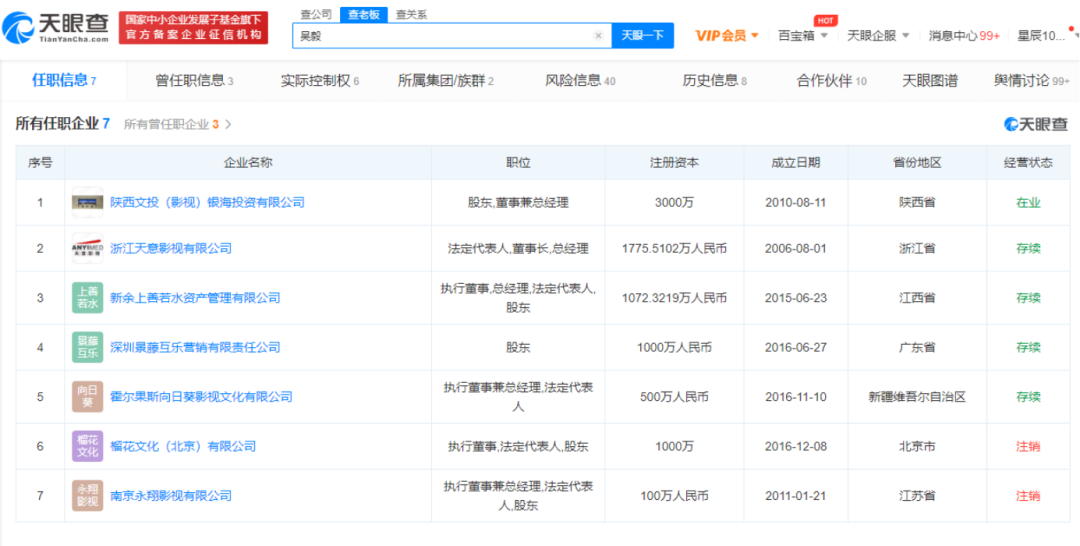Select the 查老板 search tab
This screenshot has height=546, width=1080.
pyautogui.click(x=364, y=14)
